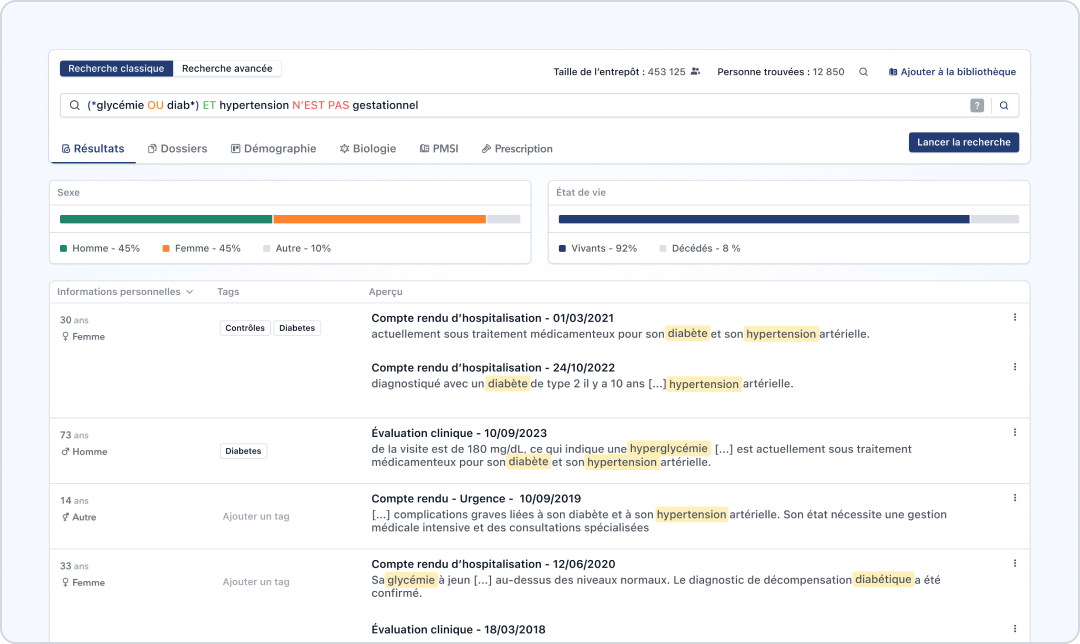
Task: Open three-dot menu for Évaluation clinique 10/09/2023
Action: [x=1015, y=432]
